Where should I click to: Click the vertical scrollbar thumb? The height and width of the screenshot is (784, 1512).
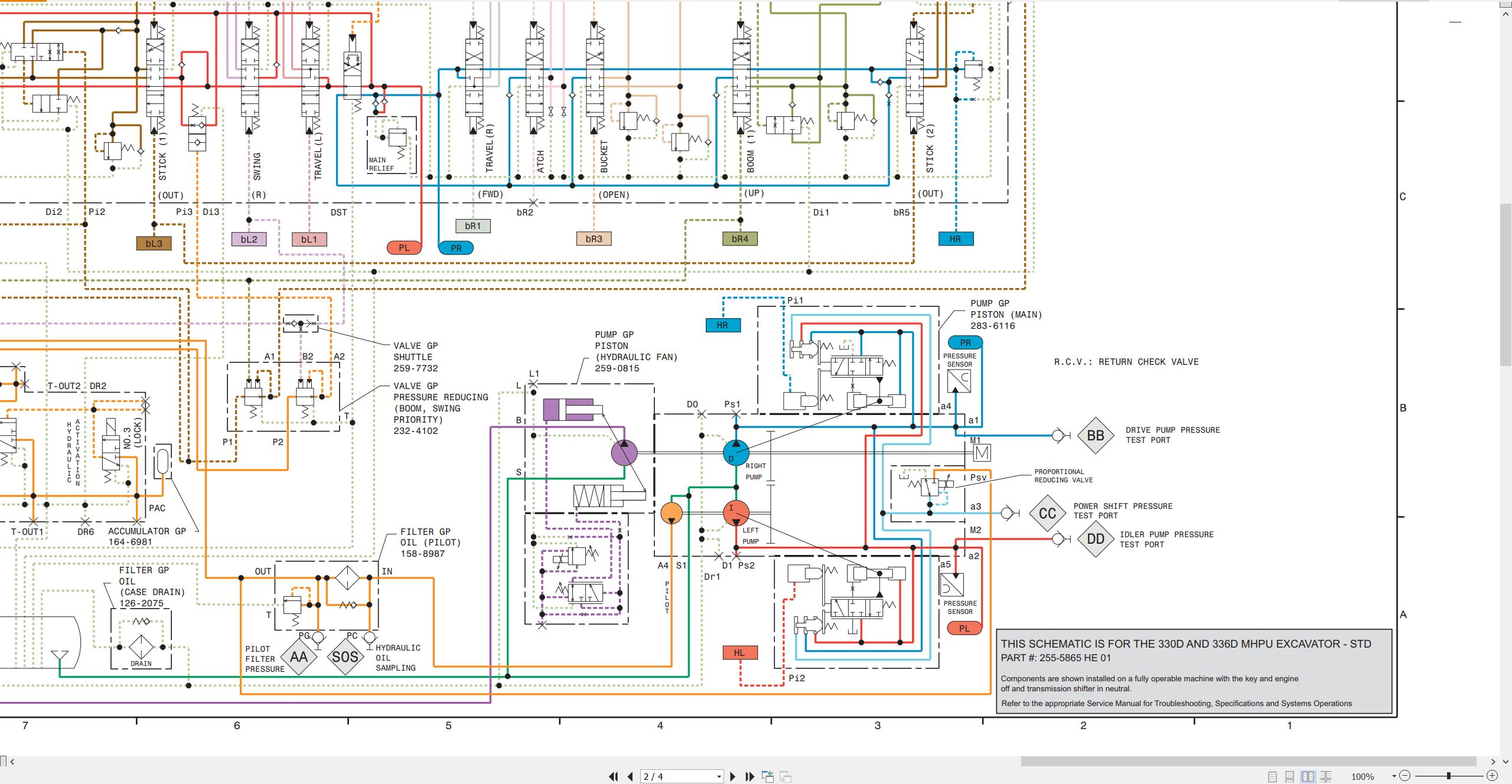tap(1506, 285)
